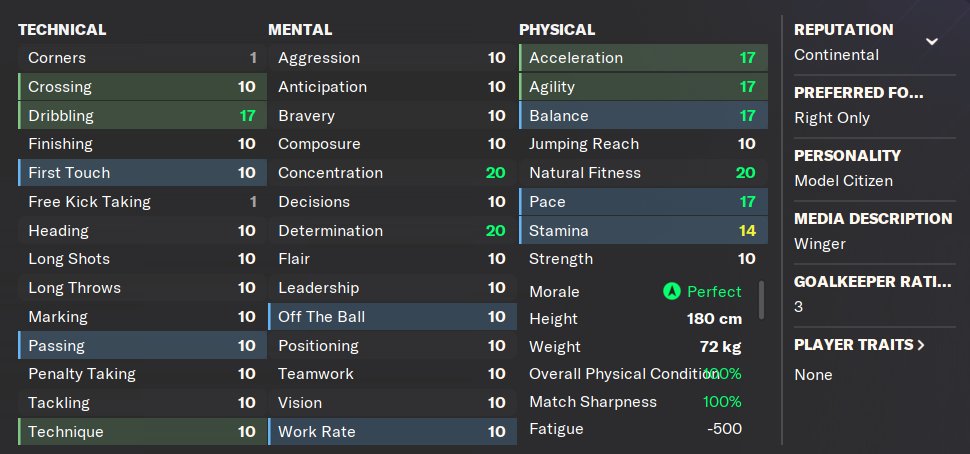Image resolution: width=970 pixels, height=454 pixels.
Task: Click the Preferred Foot heading
Action: pyautogui.click(x=859, y=93)
